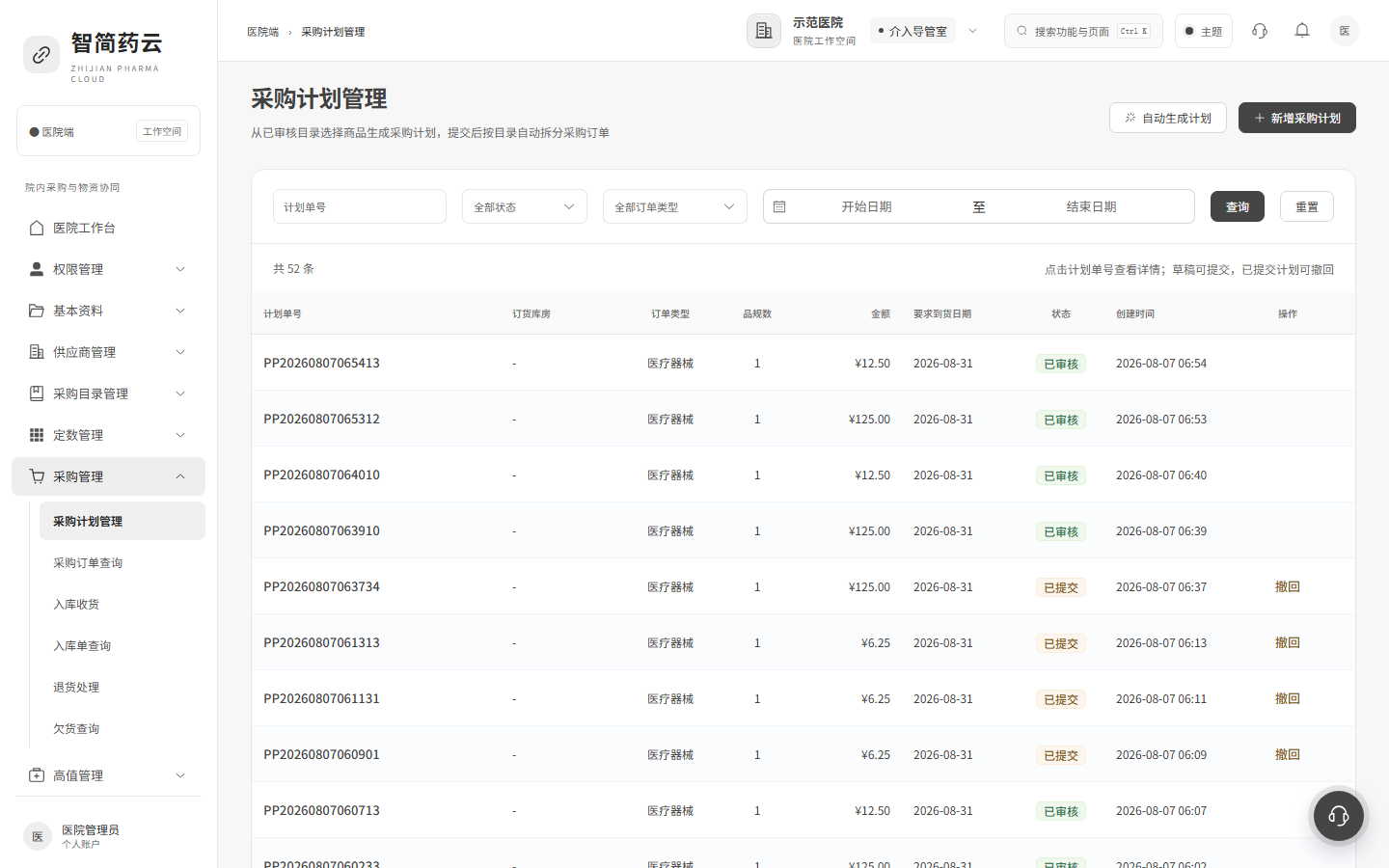Viewport: 1389px width, 868px height.
Task: Click the calendar icon in date range field
Action: (779, 206)
